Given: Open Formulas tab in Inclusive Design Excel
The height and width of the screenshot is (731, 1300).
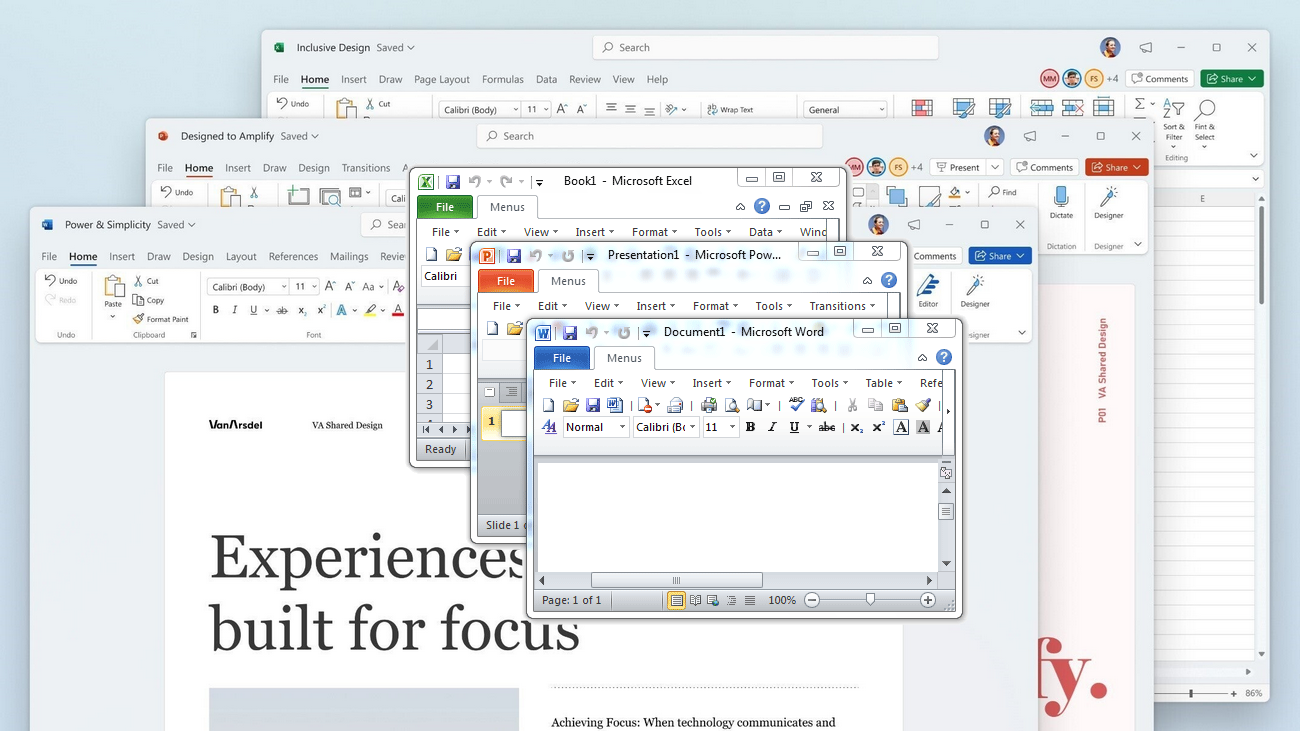Looking at the screenshot, I should click(503, 79).
